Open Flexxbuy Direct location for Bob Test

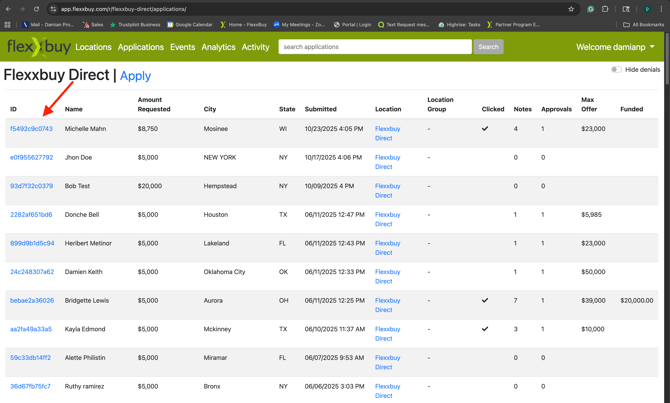tap(387, 190)
